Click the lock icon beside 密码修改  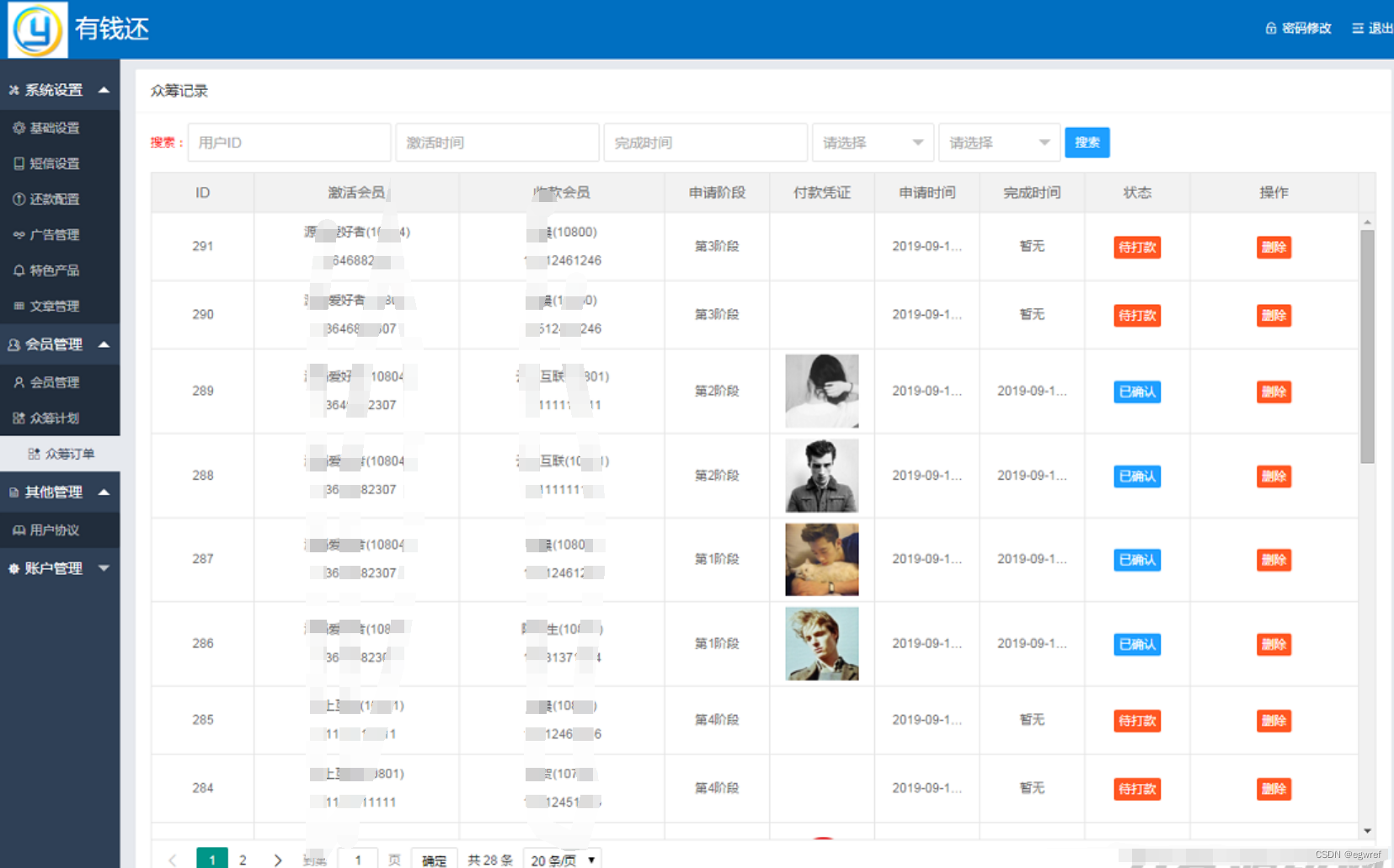click(x=1271, y=29)
